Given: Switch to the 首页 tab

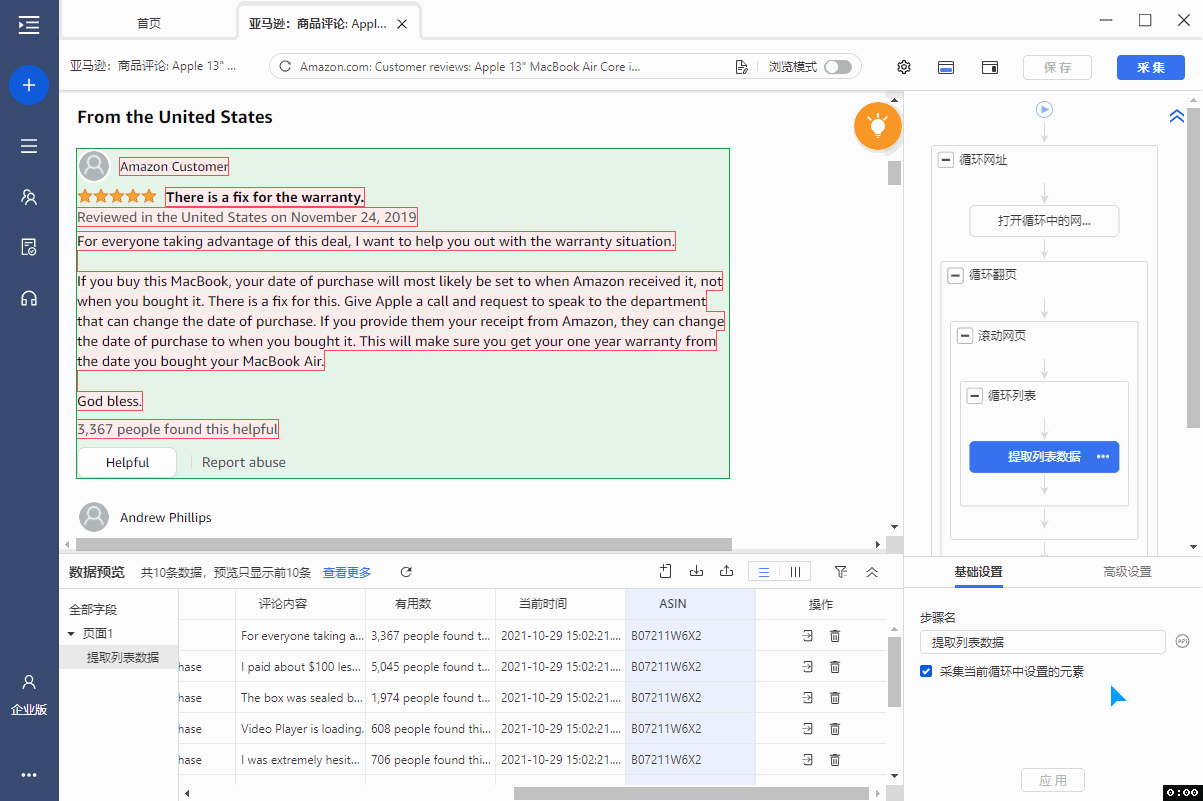Looking at the screenshot, I should coord(149,23).
